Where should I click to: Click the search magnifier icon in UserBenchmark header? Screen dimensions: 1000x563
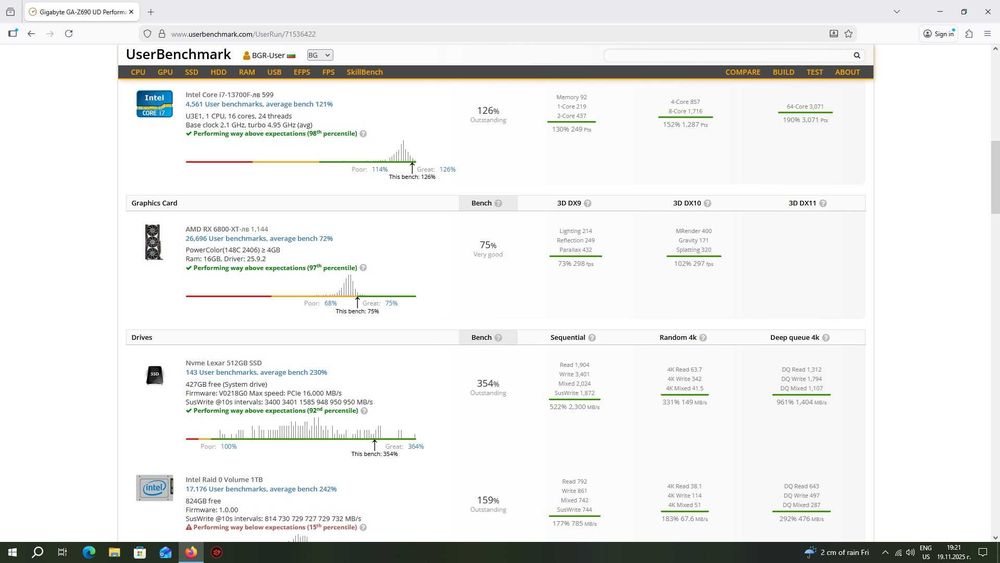click(857, 55)
